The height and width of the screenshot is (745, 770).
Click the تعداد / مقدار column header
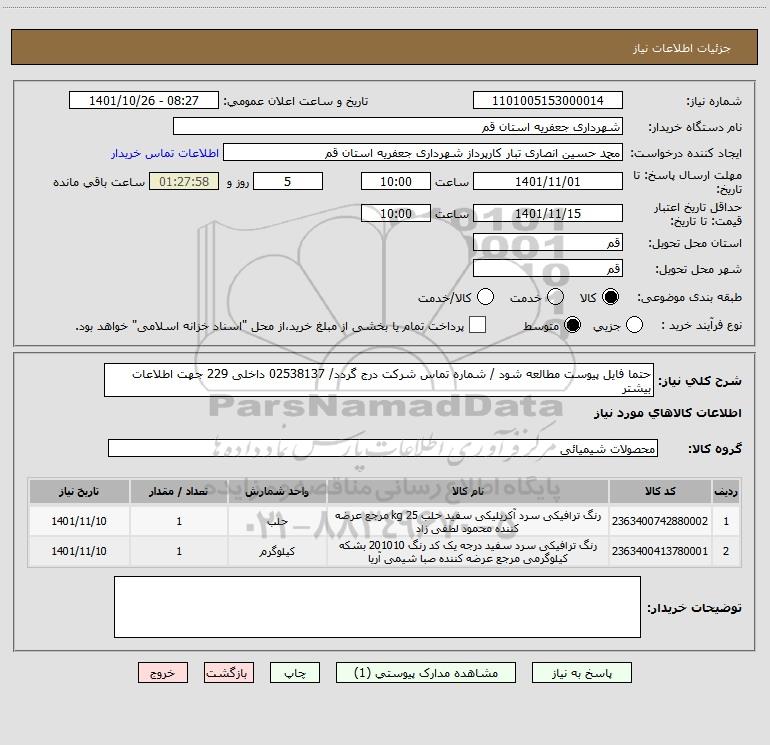pyautogui.click(x=179, y=492)
